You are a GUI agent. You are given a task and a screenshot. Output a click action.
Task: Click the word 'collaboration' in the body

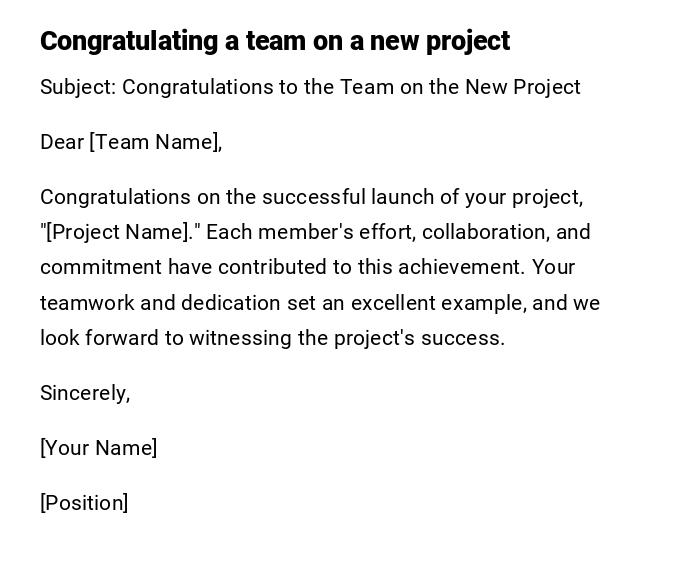point(486,232)
